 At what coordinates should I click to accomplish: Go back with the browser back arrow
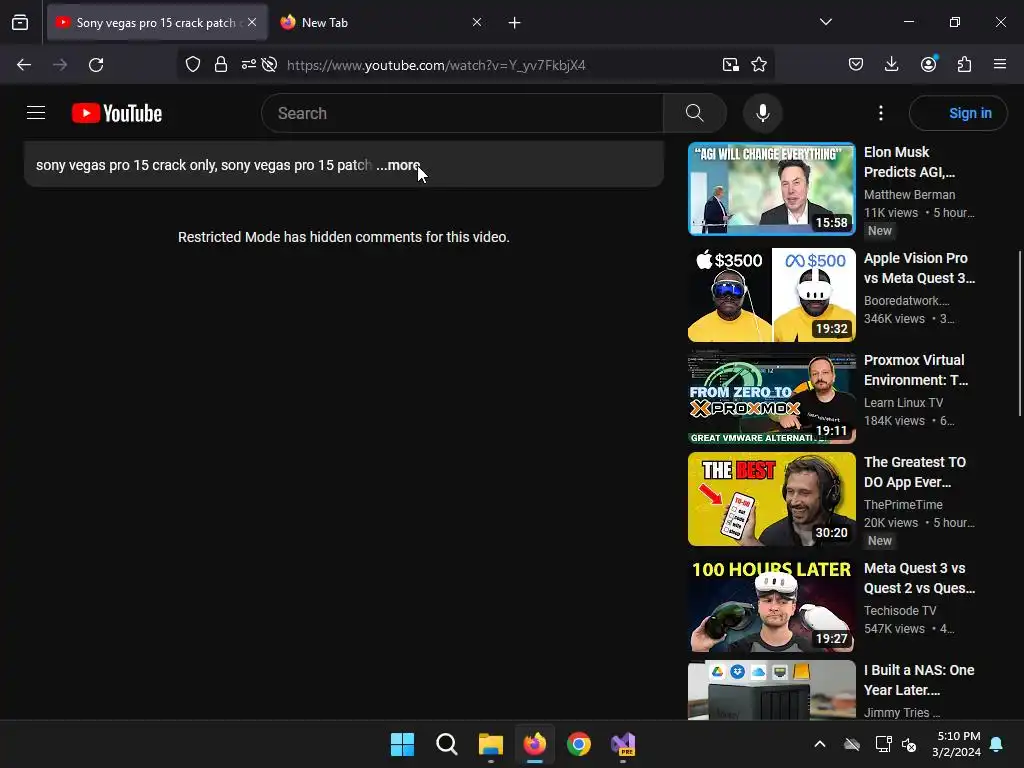click(x=24, y=65)
